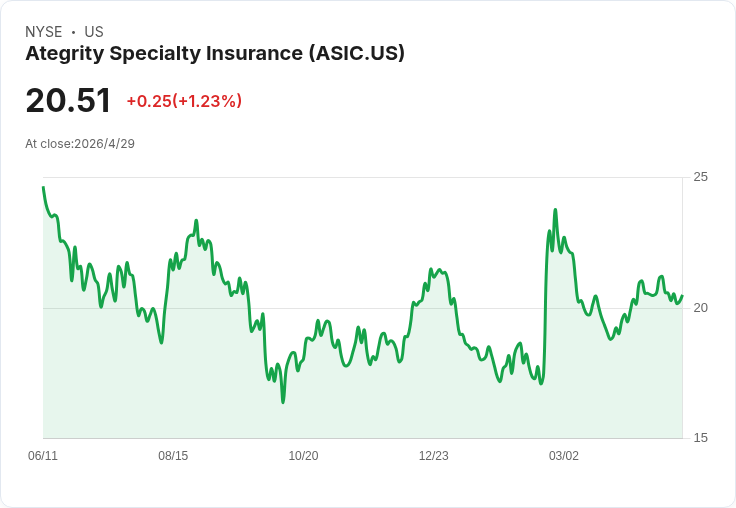Click the 20.51 current price figure

point(68,100)
